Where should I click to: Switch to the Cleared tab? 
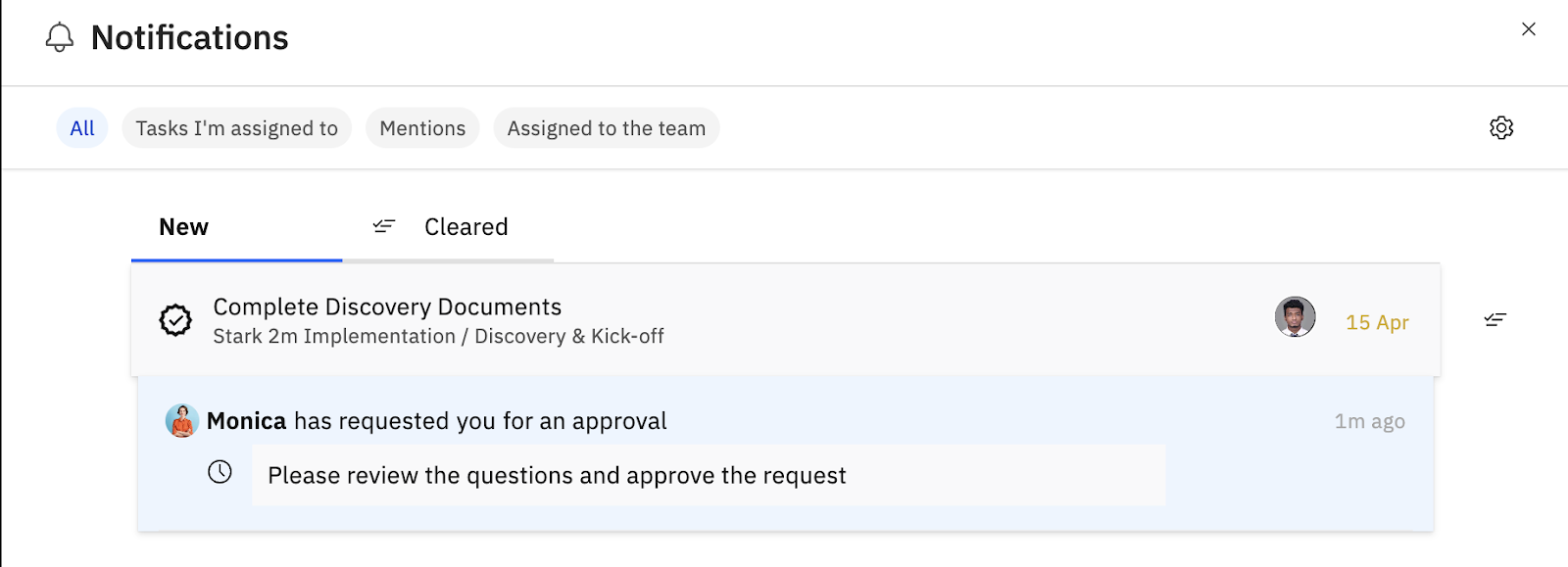pyautogui.click(x=465, y=227)
